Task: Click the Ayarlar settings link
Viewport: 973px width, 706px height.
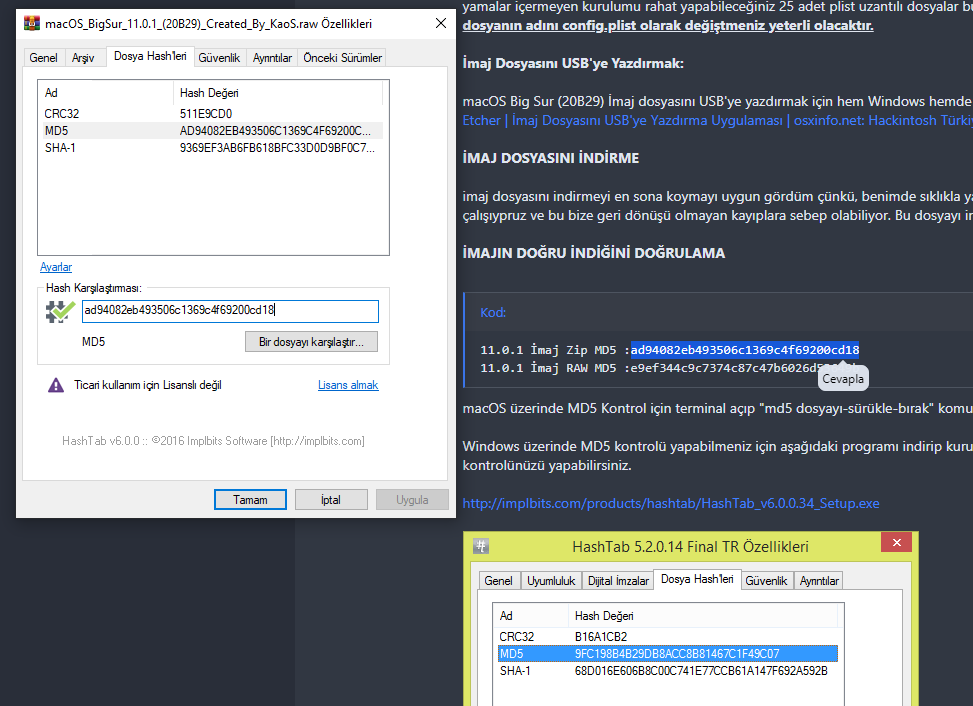Action: coord(56,267)
